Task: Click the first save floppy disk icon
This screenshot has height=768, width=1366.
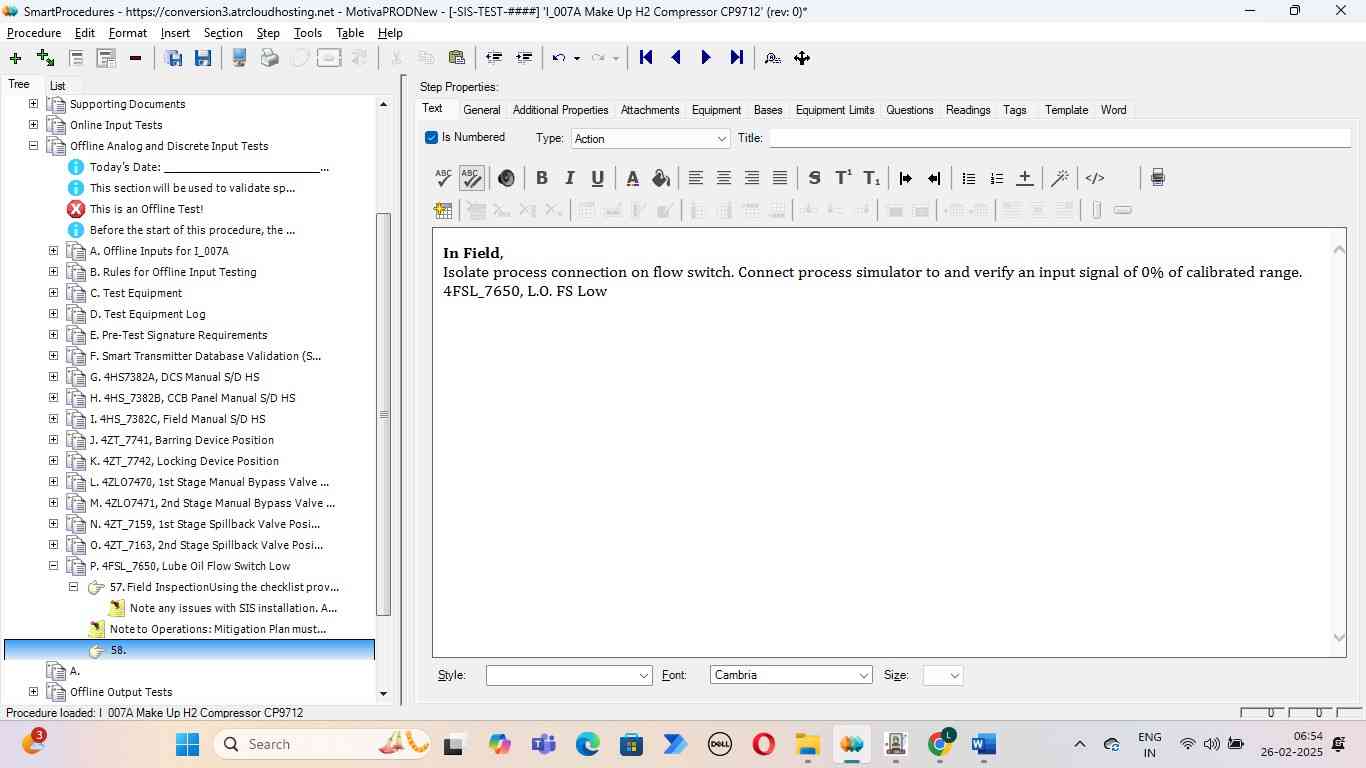Action: click(173, 58)
